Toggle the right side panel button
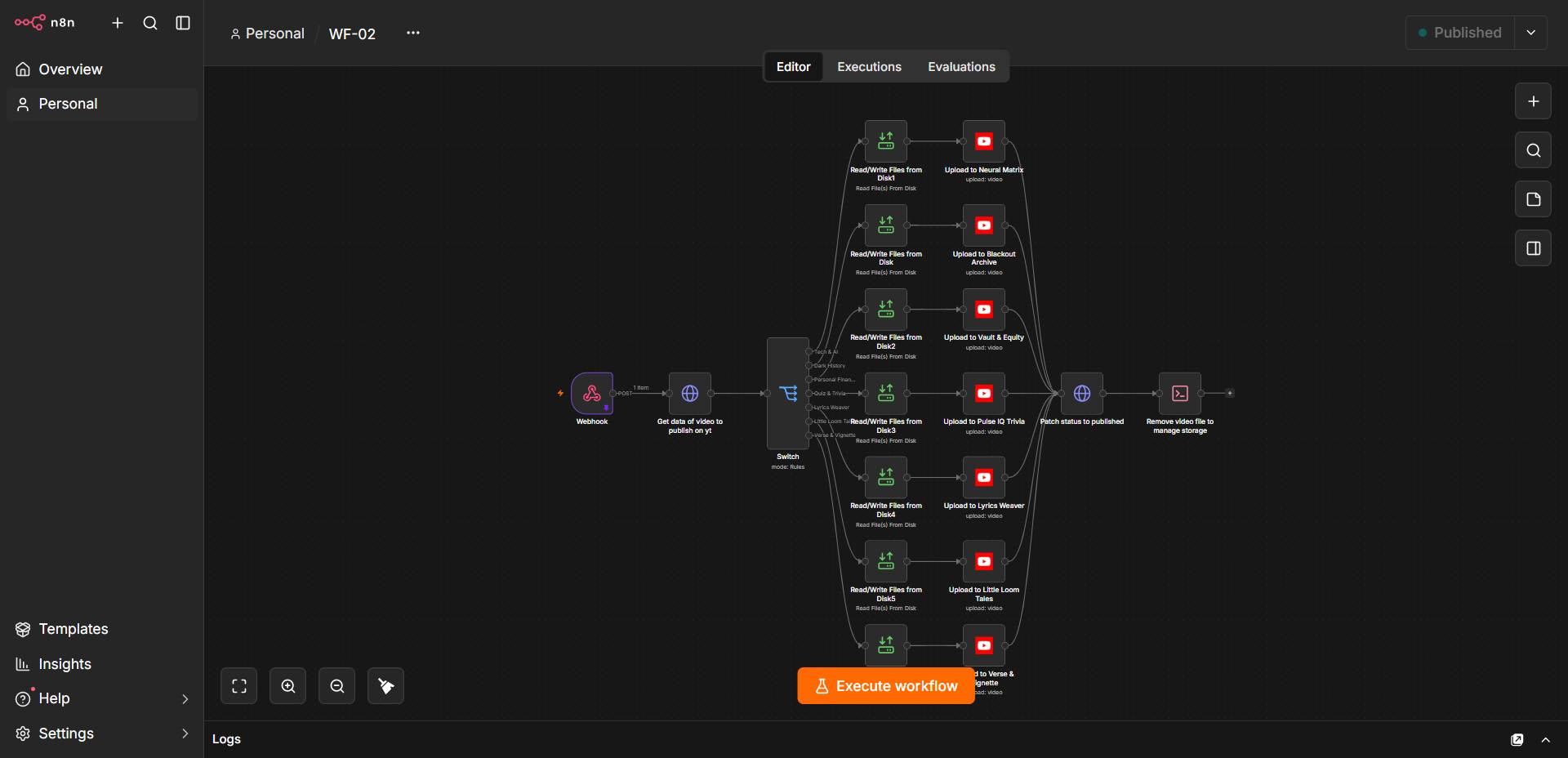 pos(1534,248)
